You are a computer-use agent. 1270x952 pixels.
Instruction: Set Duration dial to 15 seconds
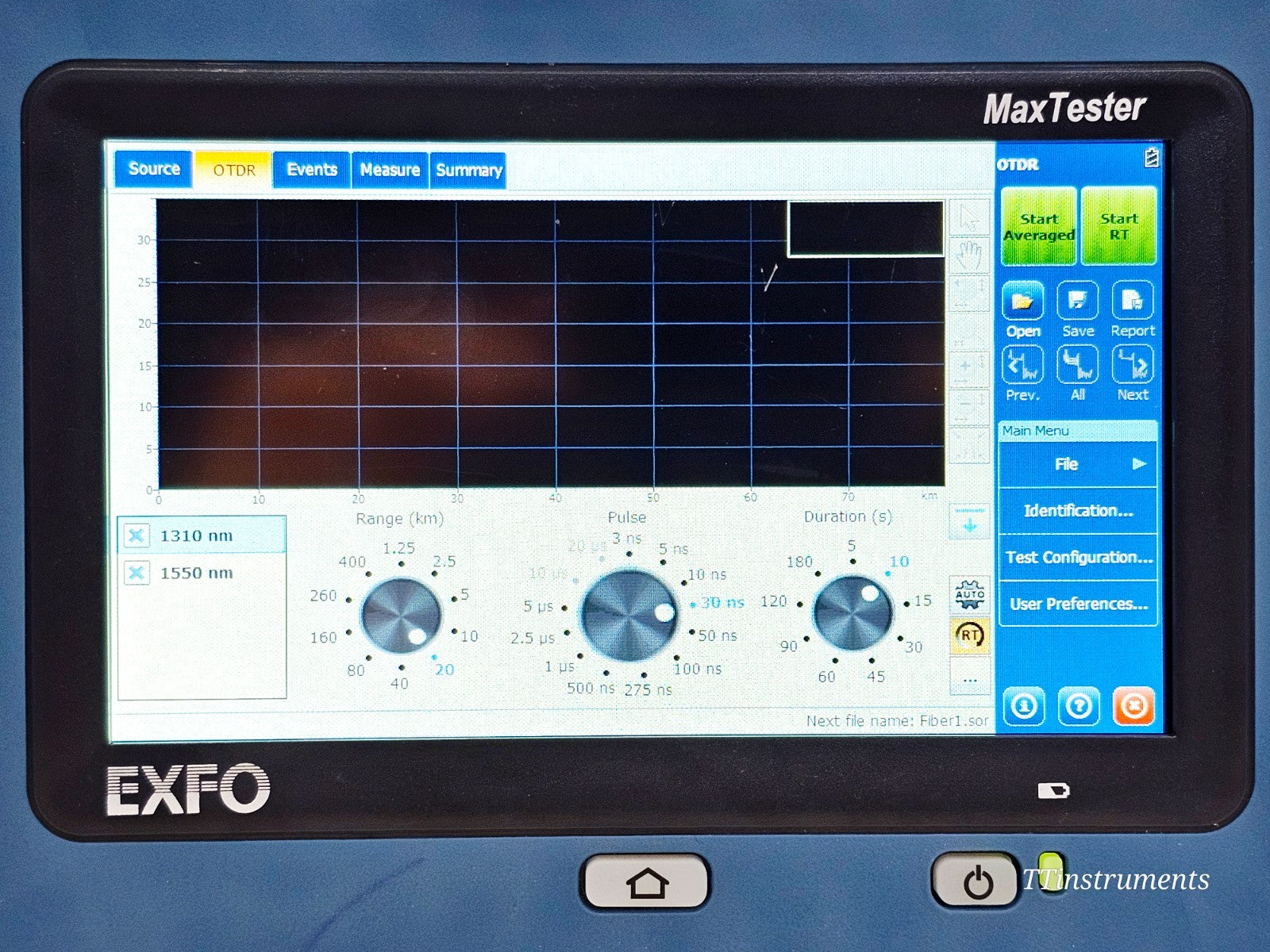922,601
